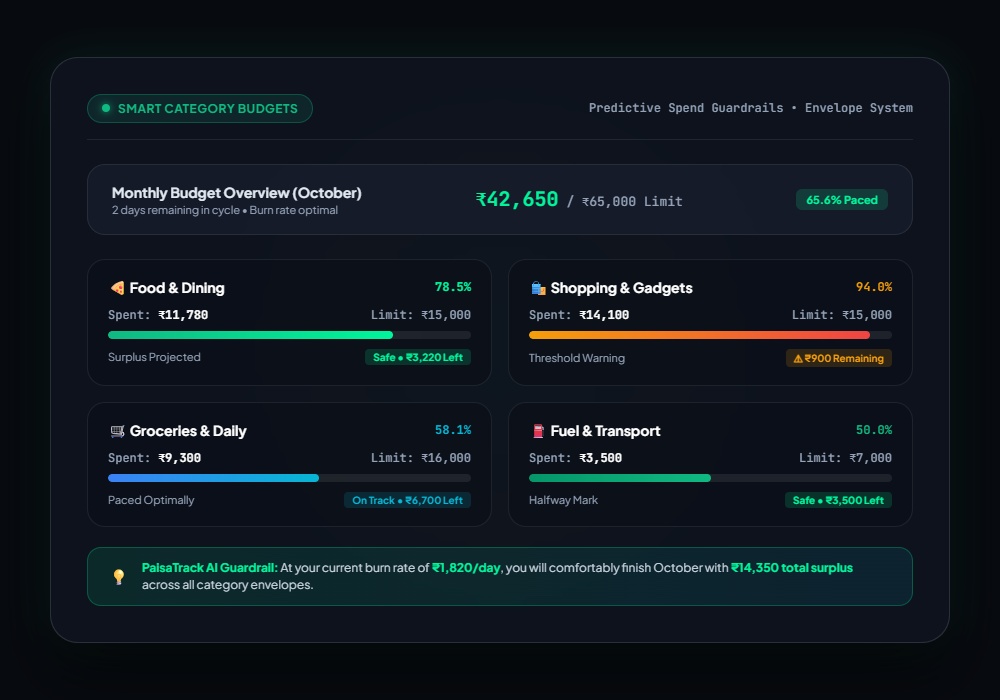Image resolution: width=1000 pixels, height=700 pixels.
Task: Click the Spent ₹11,780 value
Action: click(x=183, y=315)
